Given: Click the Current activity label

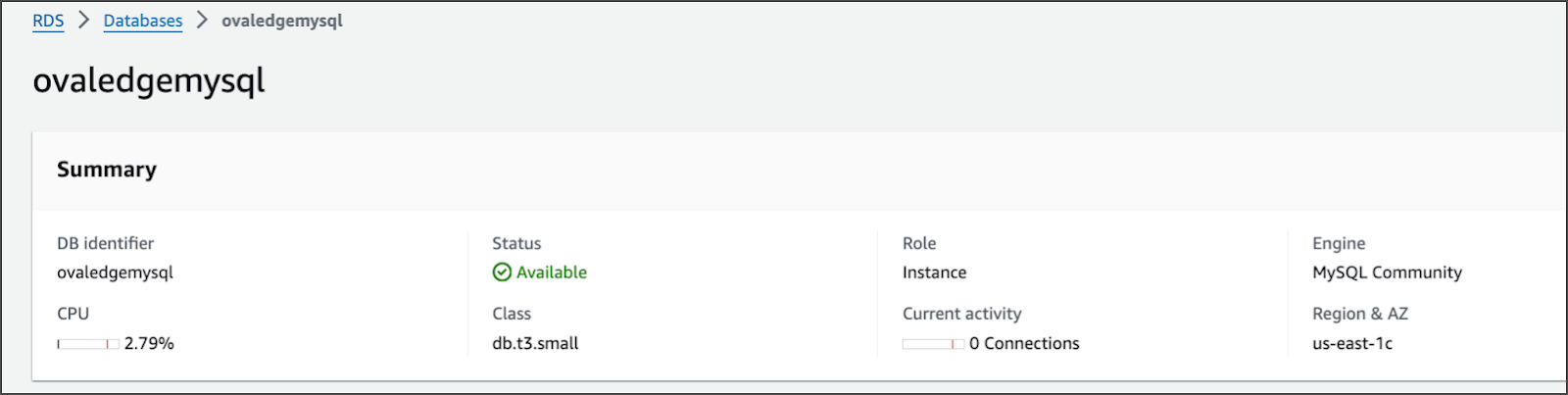Looking at the screenshot, I should (961, 314).
